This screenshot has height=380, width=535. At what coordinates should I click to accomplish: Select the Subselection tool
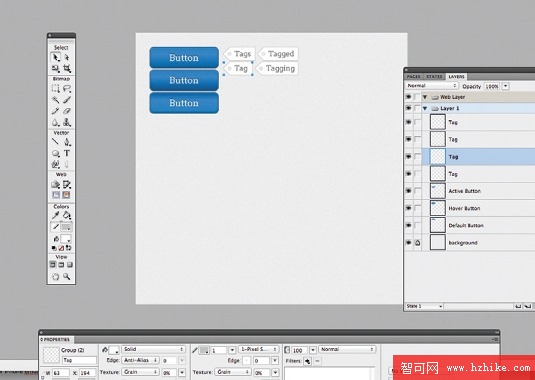pyautogui.click(x=67, y=57)
